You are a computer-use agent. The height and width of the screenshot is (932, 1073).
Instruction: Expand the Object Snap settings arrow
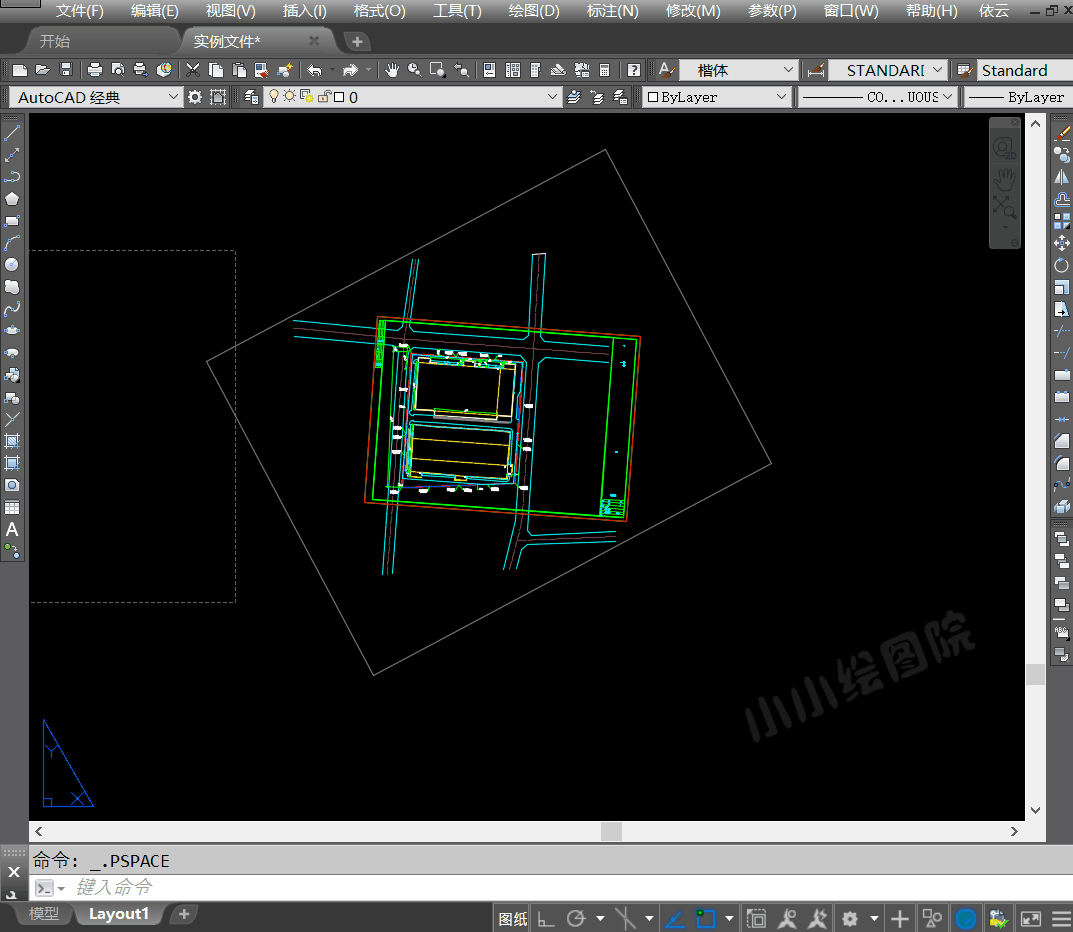(729, 918)
